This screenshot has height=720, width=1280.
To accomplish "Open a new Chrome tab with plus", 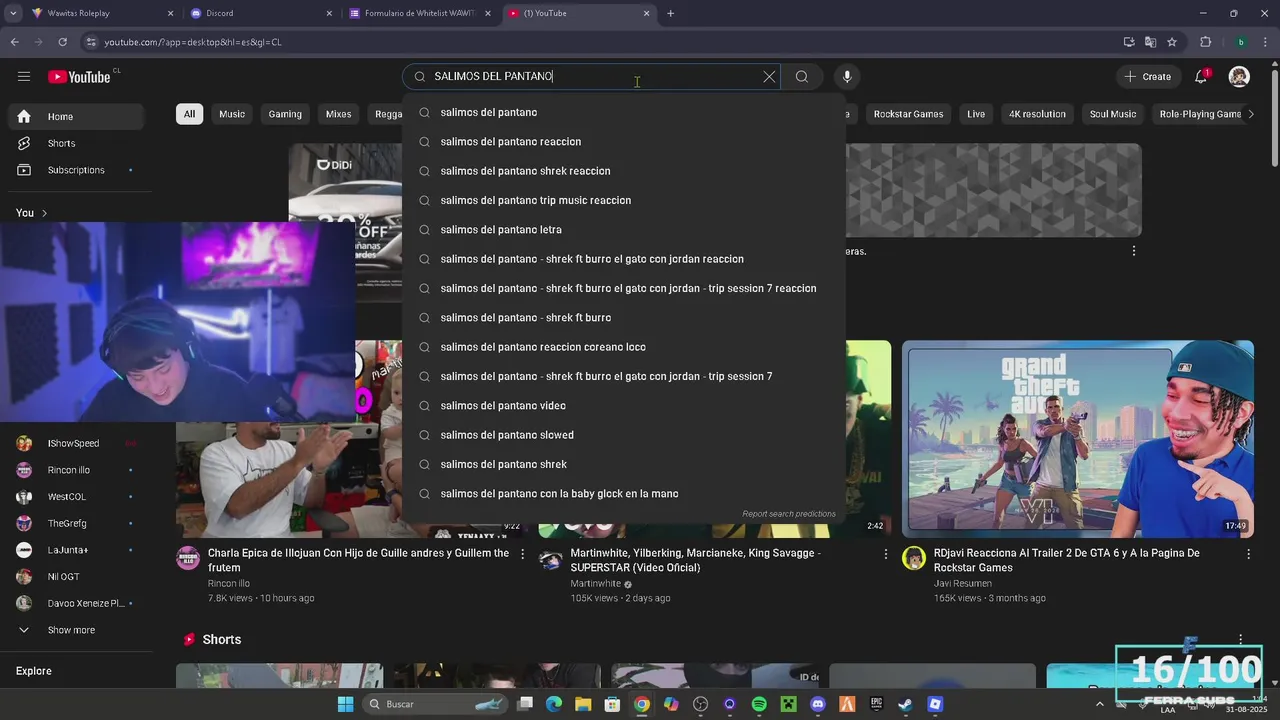I will click(670, 13).
